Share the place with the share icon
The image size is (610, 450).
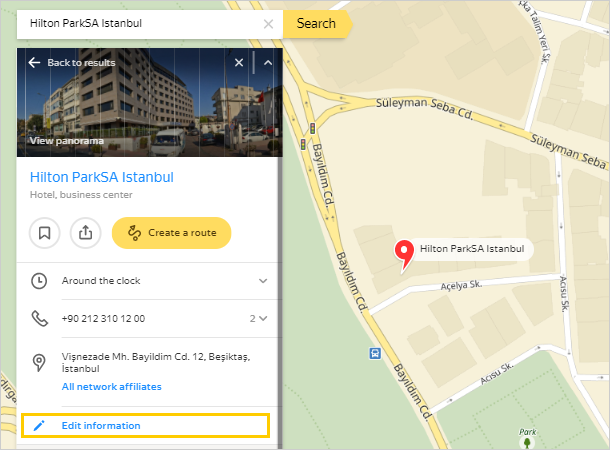point(86,233)
